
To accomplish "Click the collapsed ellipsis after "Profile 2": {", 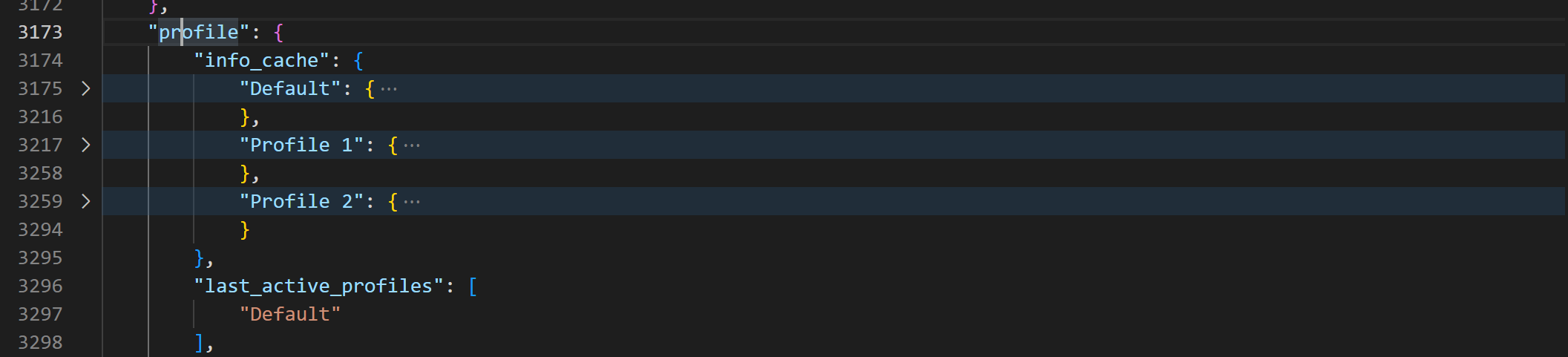I will [x=412, y=202].
